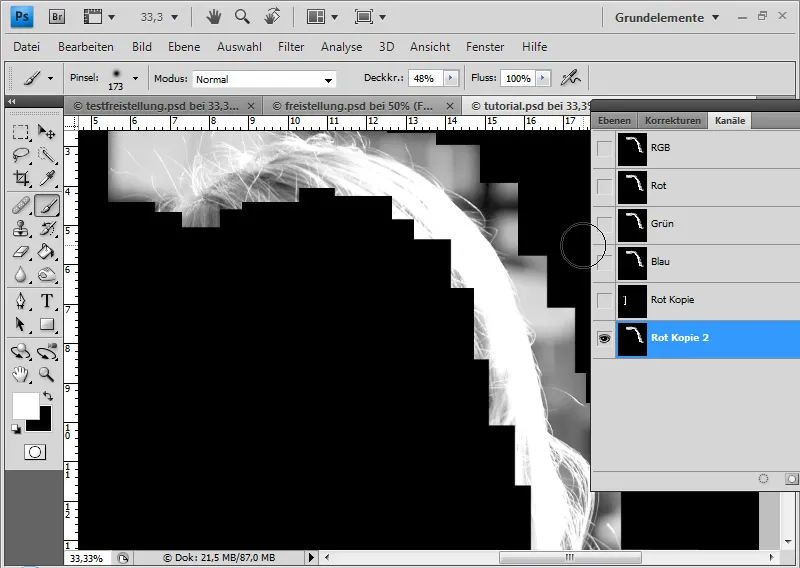Show the Grün channel visibility
This screenshot has width=800, height=568.
[604, 224]
